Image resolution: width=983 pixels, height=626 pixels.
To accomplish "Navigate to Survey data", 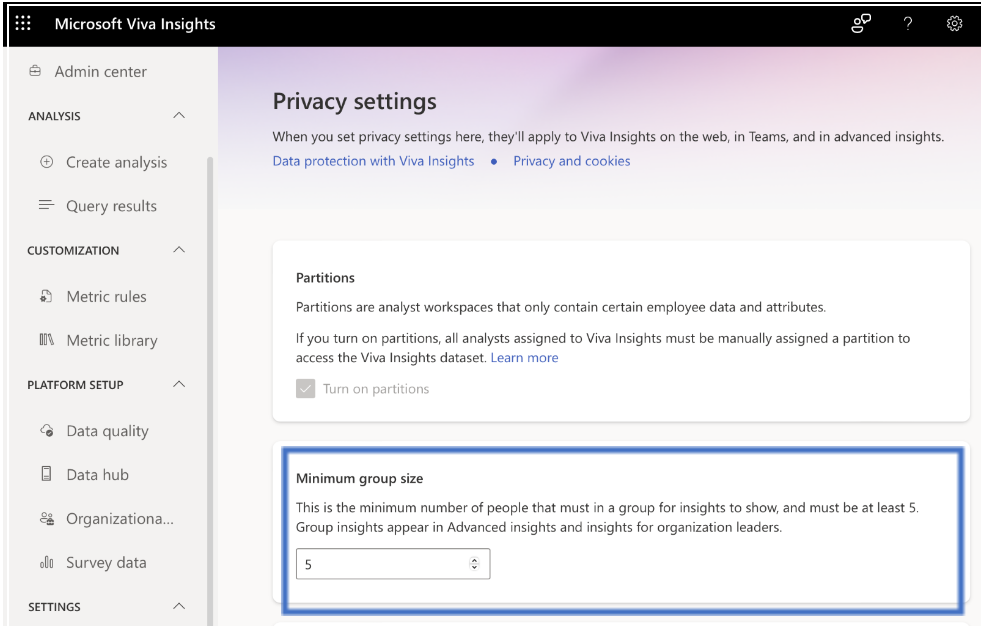I will 107,563.
